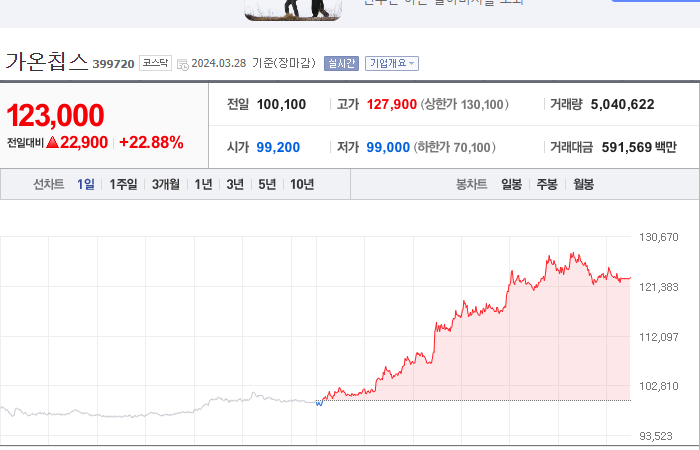Screen dimensions: 700x450
Task: Click the 시가 value 99,200
Action: (x=278, y=147)
